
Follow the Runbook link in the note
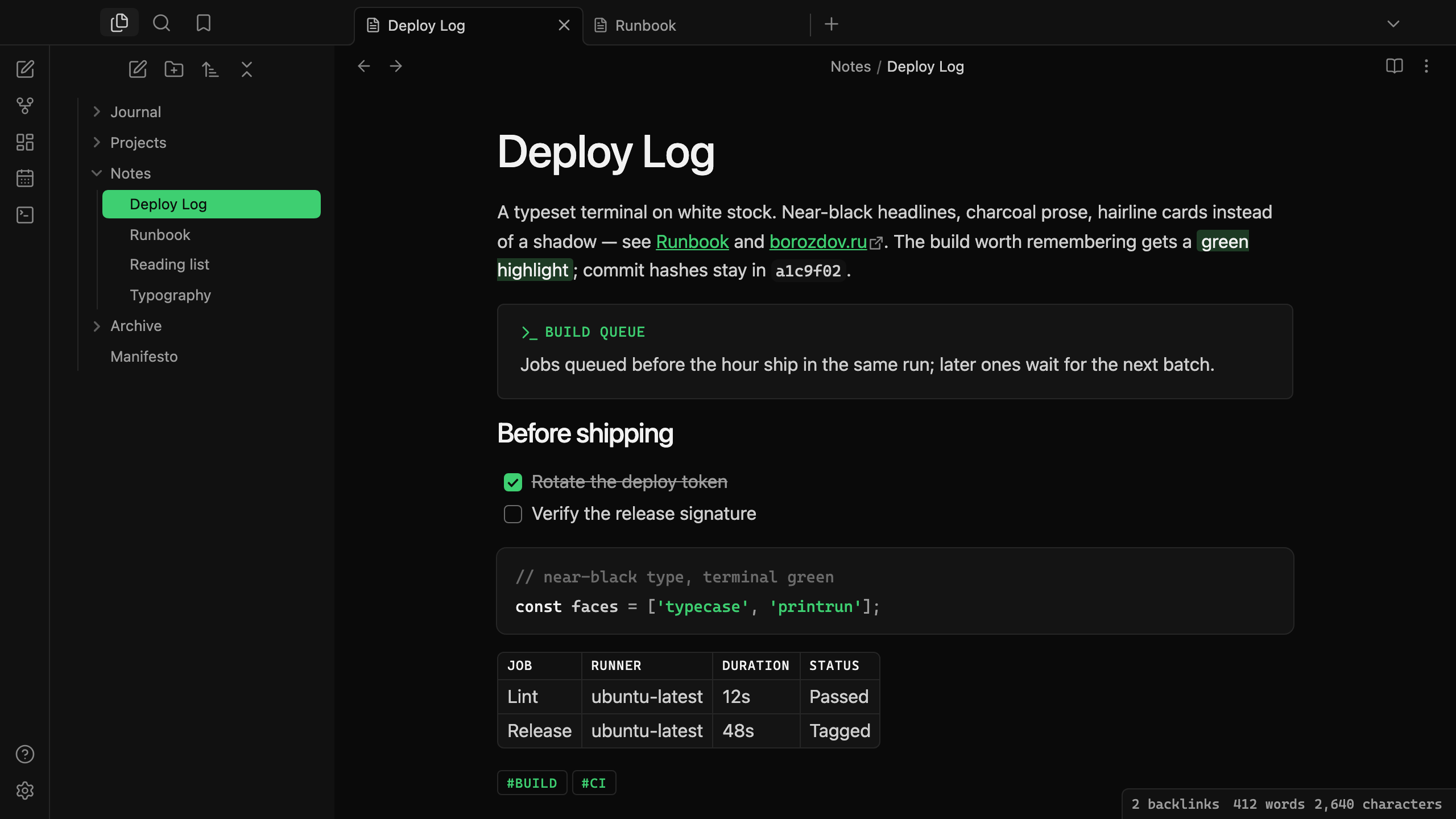click(x=692, y=242)
